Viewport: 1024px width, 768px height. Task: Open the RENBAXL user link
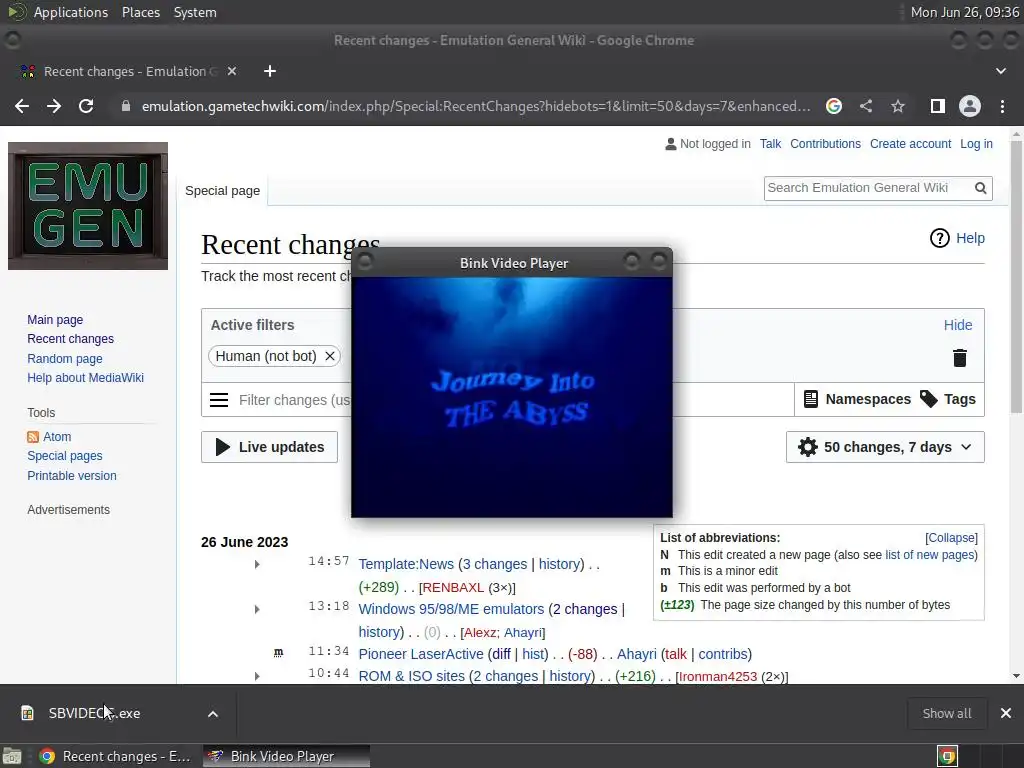(x=453, y=588)
